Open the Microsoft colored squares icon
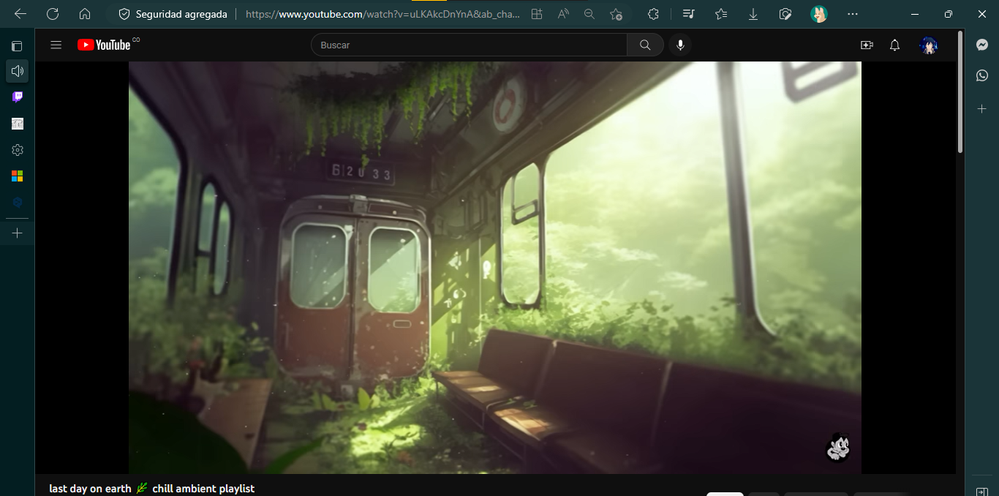 [17, 176]
